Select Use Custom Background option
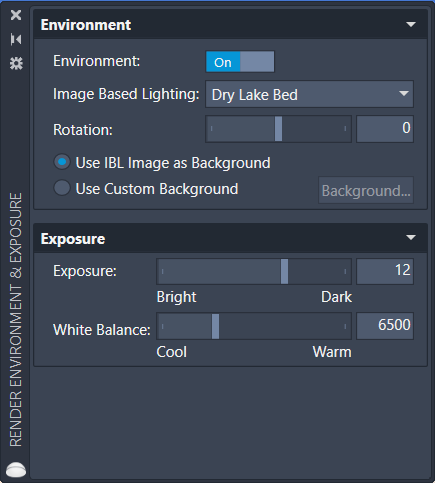The width and height of the screenshot is (435, 483). (62, 188)
